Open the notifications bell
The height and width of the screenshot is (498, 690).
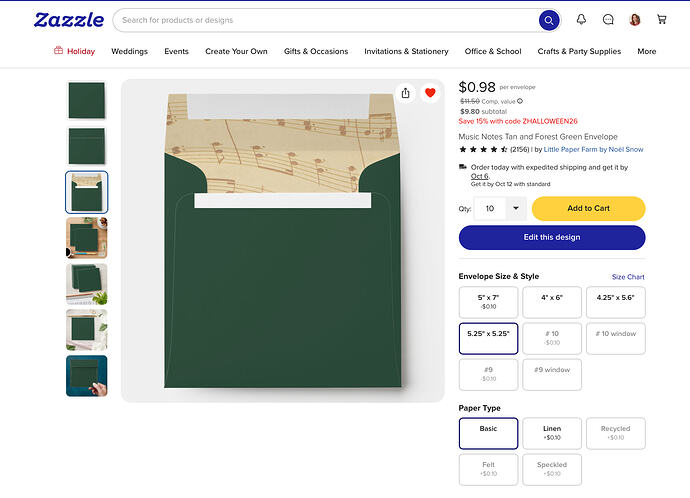click(581, 19)
